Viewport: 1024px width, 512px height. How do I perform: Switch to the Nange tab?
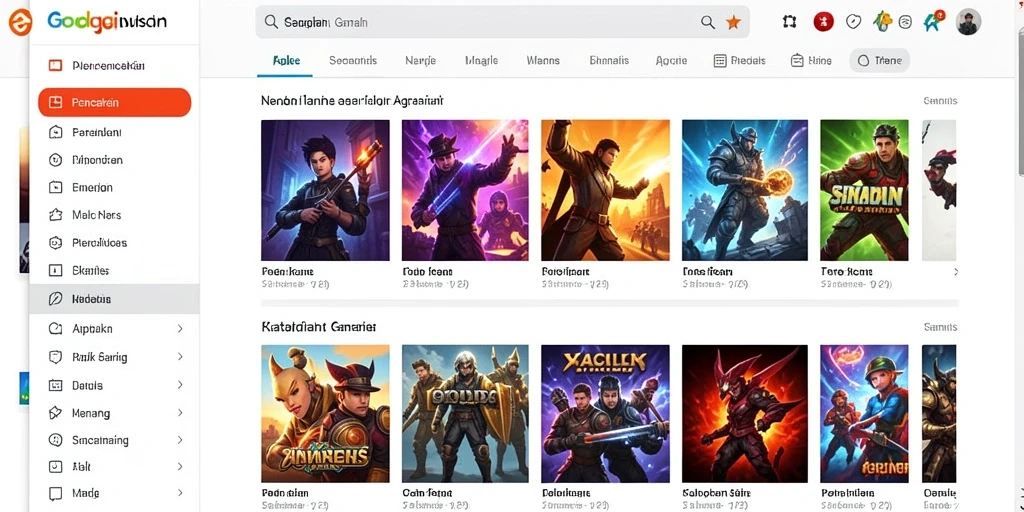421,60
